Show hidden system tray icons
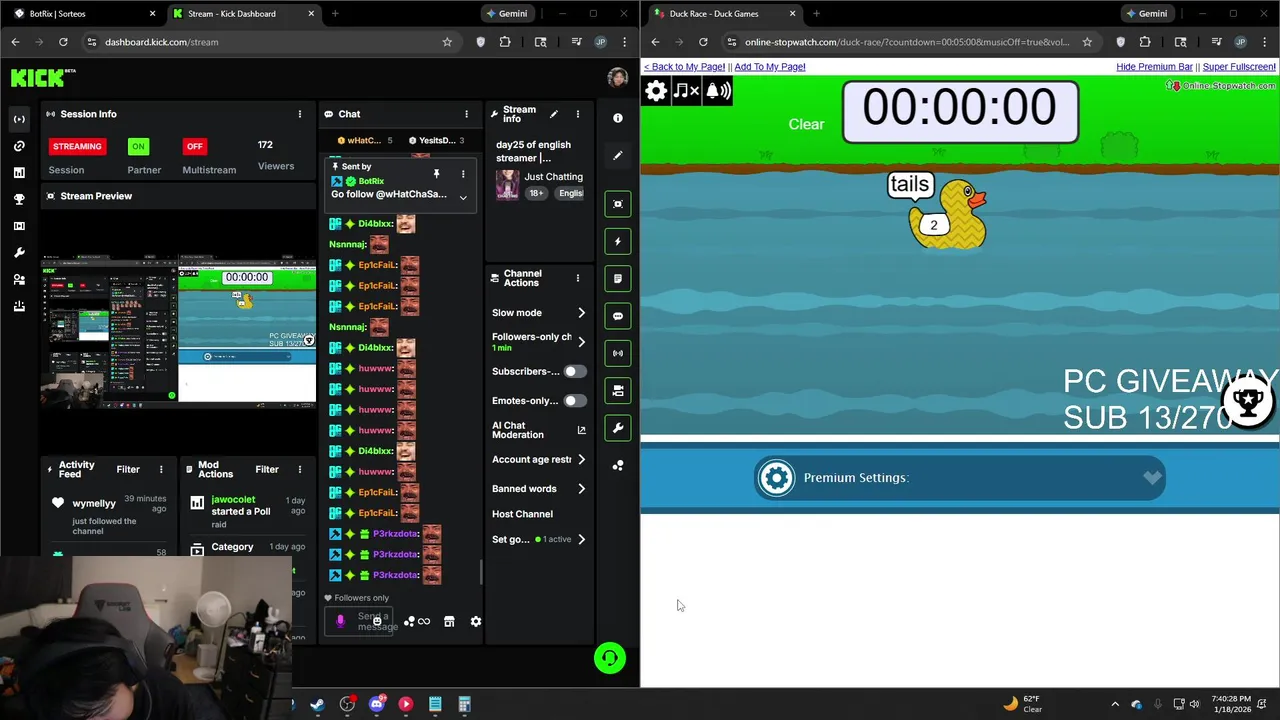This screenshot has width=1280, height=720. (1115, 704)
